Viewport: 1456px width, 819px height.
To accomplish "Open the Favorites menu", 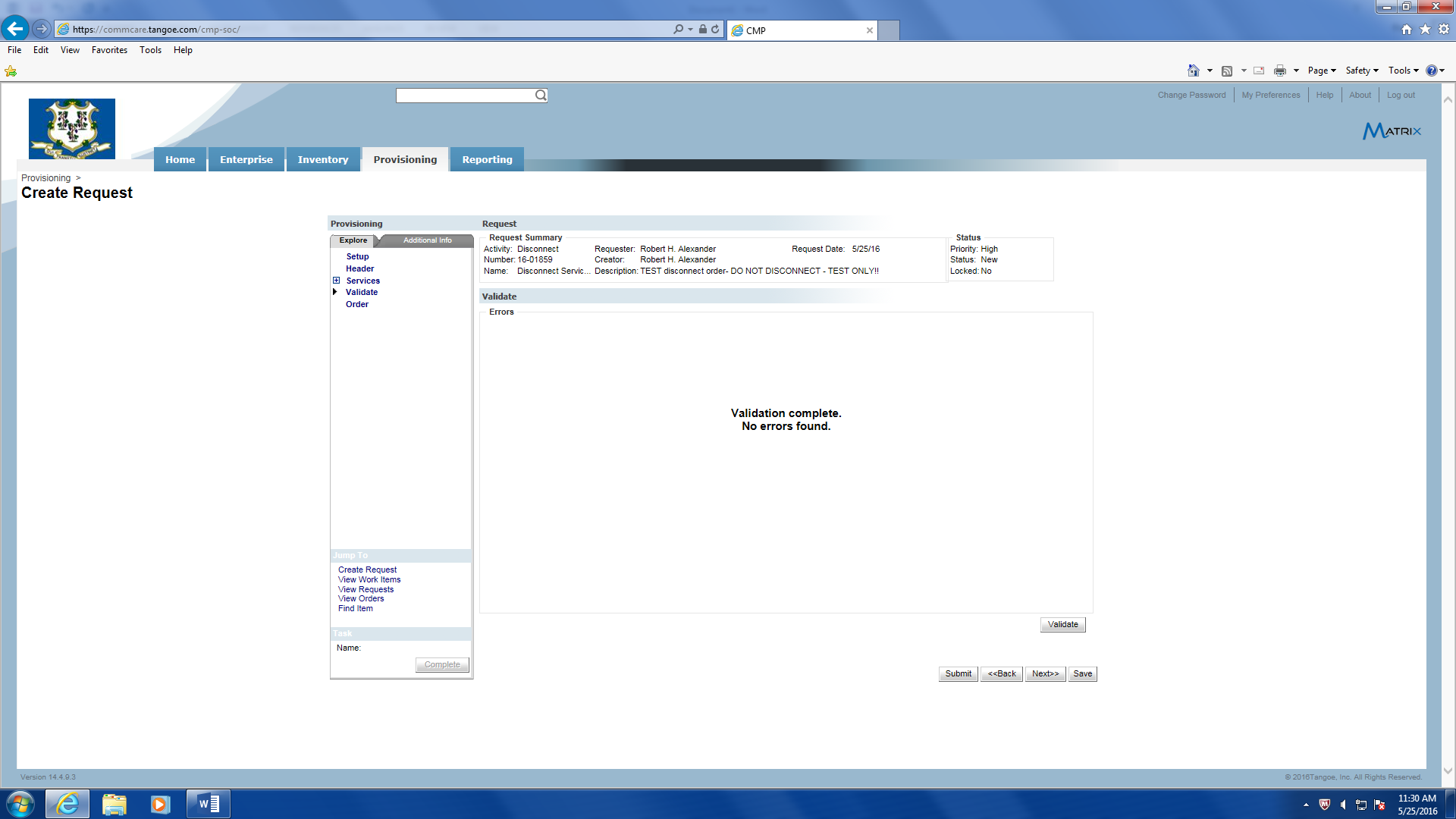I will 109,50.
